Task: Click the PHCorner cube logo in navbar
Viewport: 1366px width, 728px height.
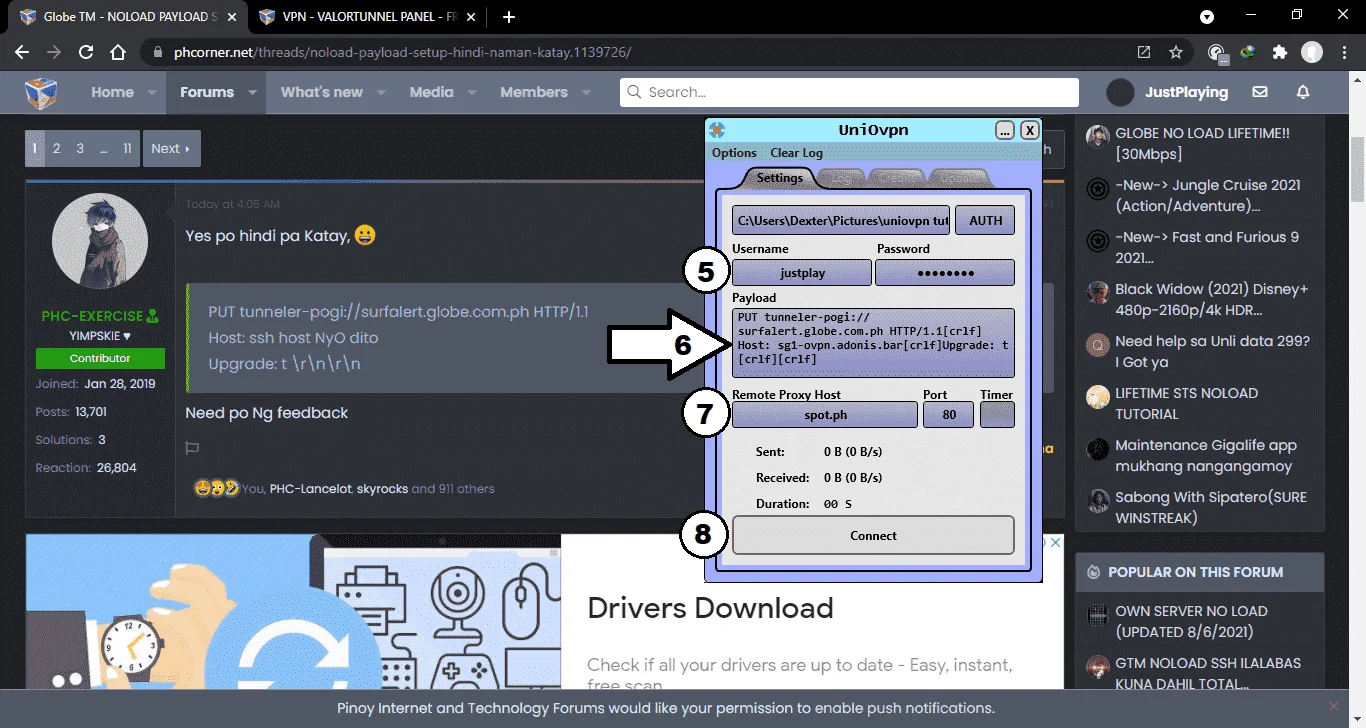Action: point(41,92)
